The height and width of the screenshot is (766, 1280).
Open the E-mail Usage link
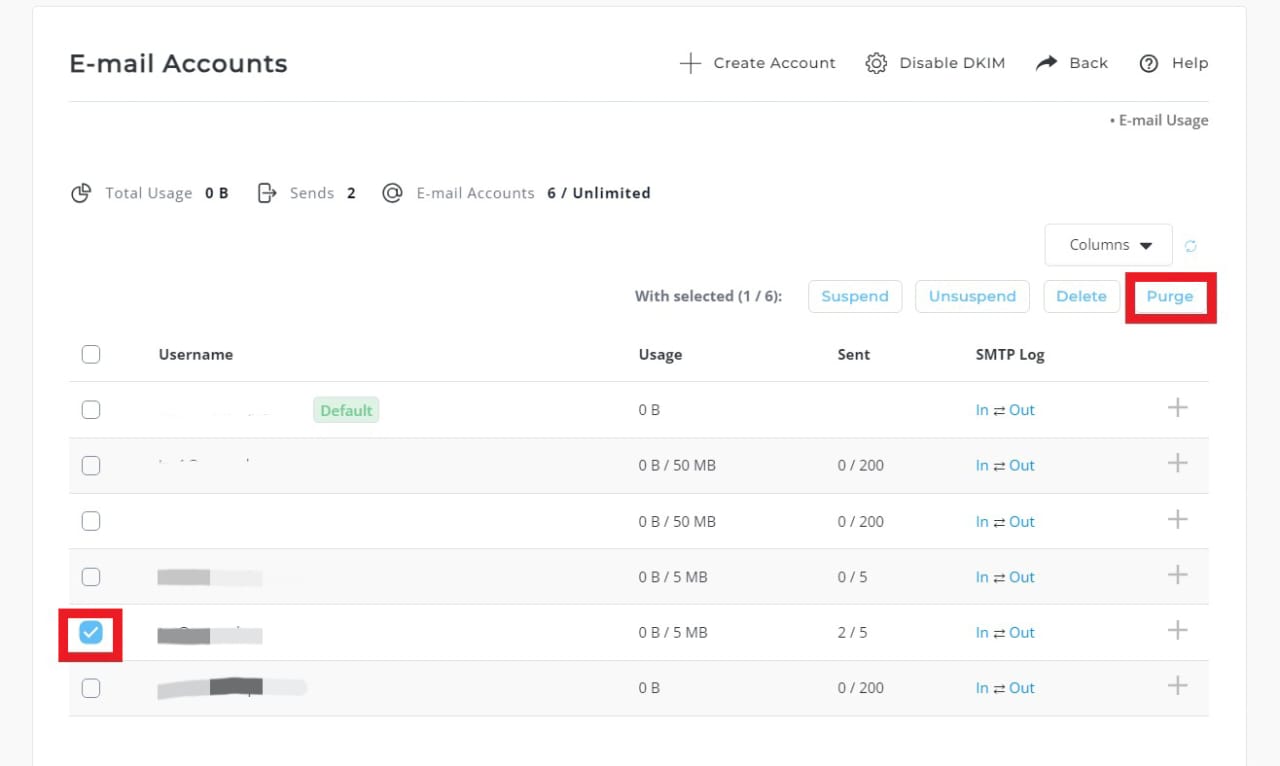[x=1163, y=120]
